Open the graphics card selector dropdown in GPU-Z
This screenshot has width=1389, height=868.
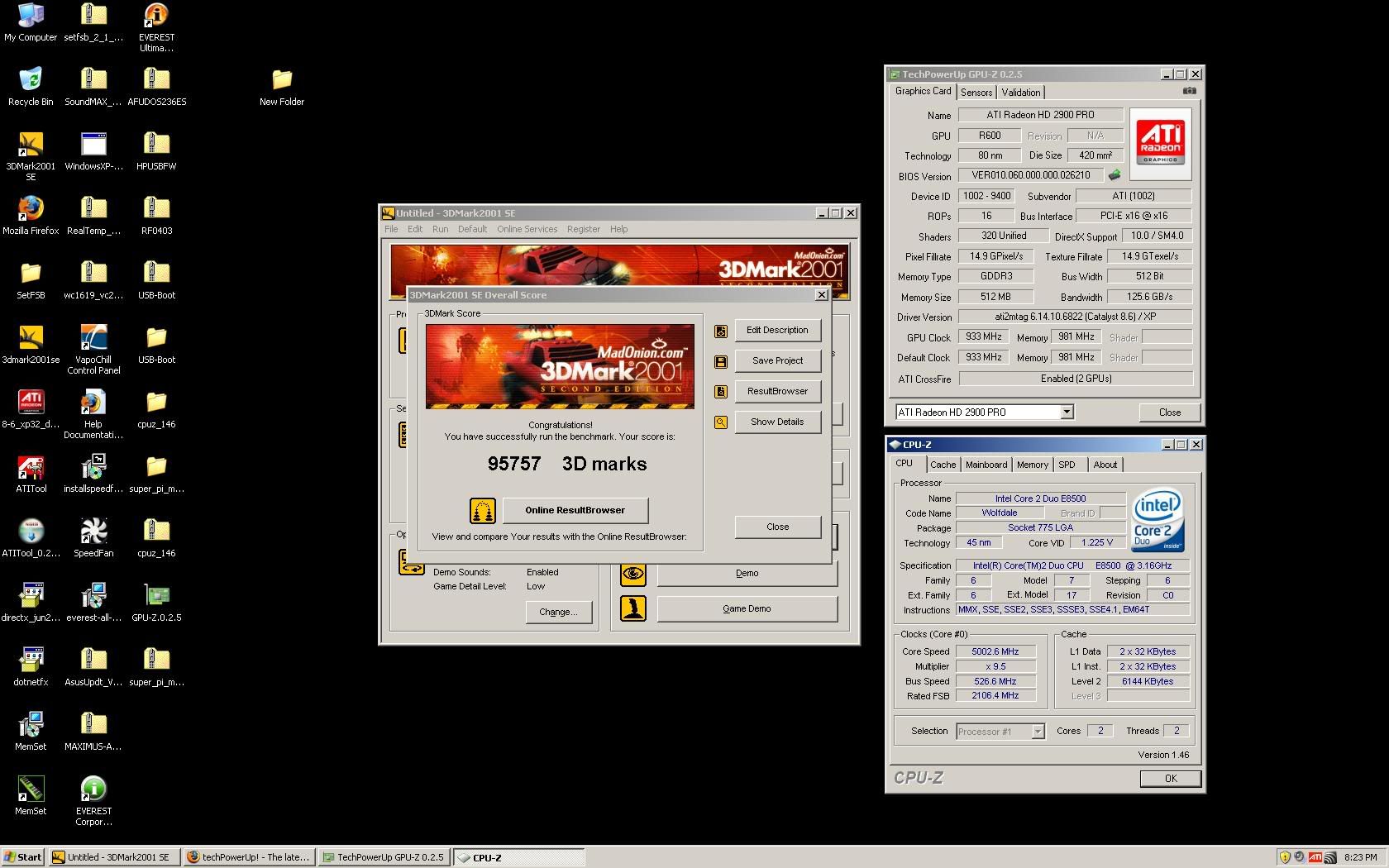[1067, 412]
